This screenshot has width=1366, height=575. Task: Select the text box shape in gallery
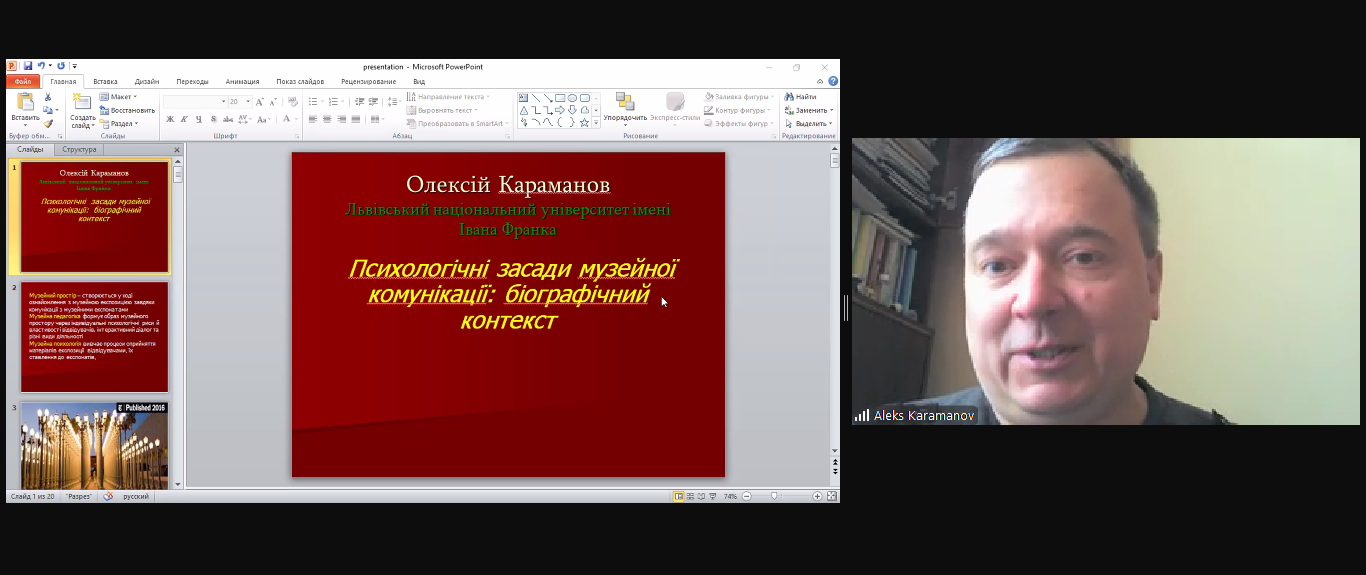click(x=523, y=98)
